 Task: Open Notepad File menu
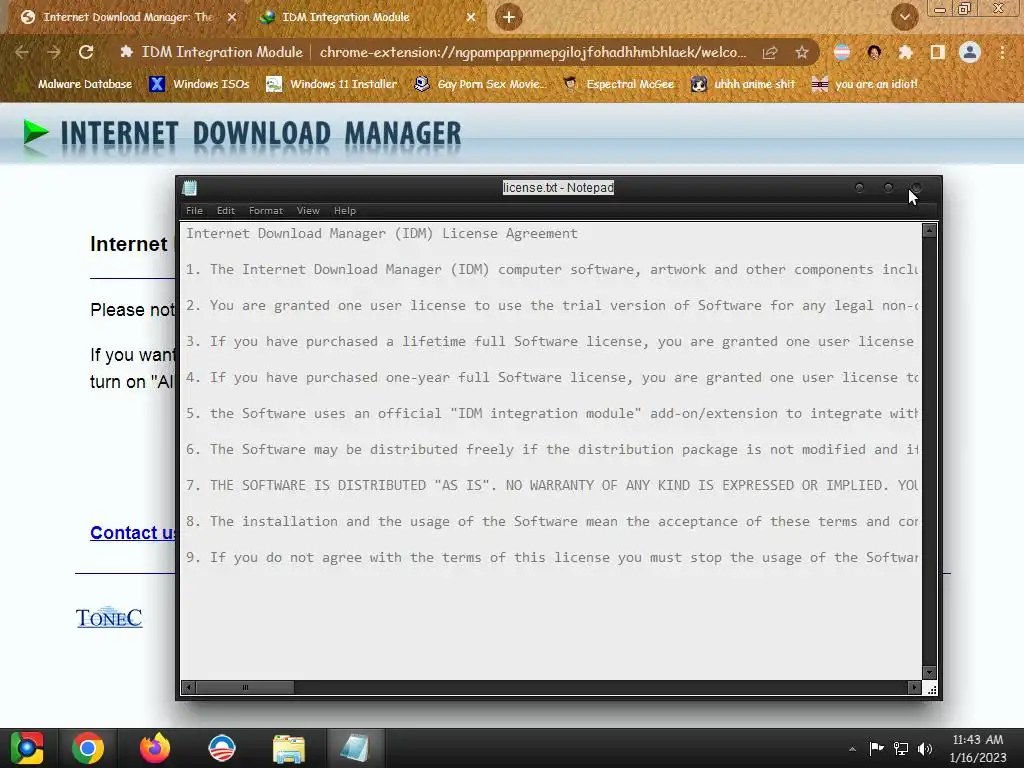click(194, 210)
